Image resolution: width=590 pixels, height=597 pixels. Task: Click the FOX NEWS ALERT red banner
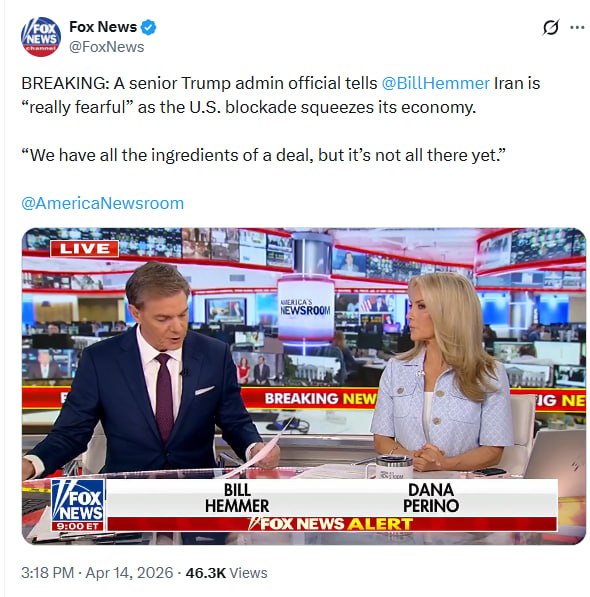point(332,524)
